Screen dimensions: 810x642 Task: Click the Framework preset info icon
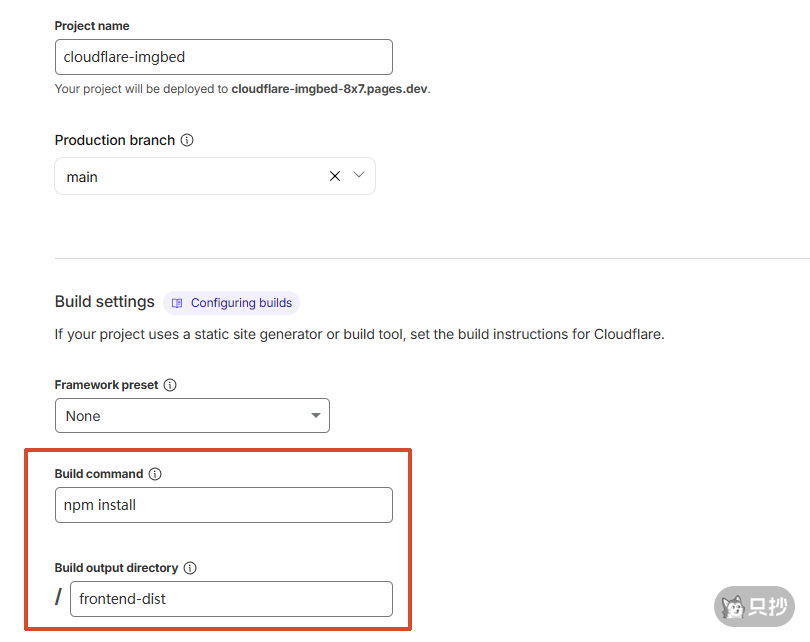[170, 385]
